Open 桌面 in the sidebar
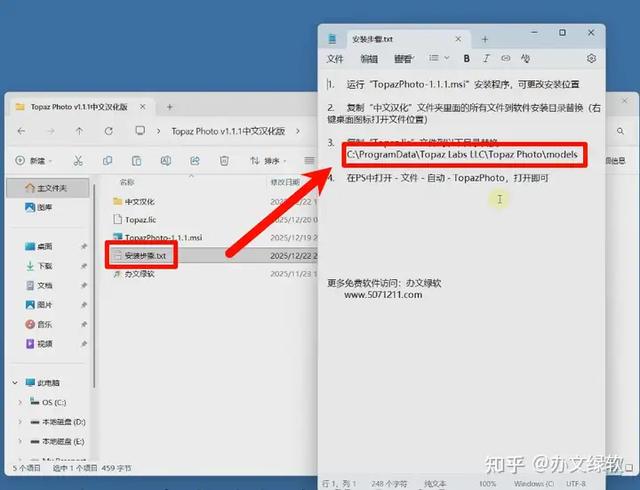 (40, 247)
